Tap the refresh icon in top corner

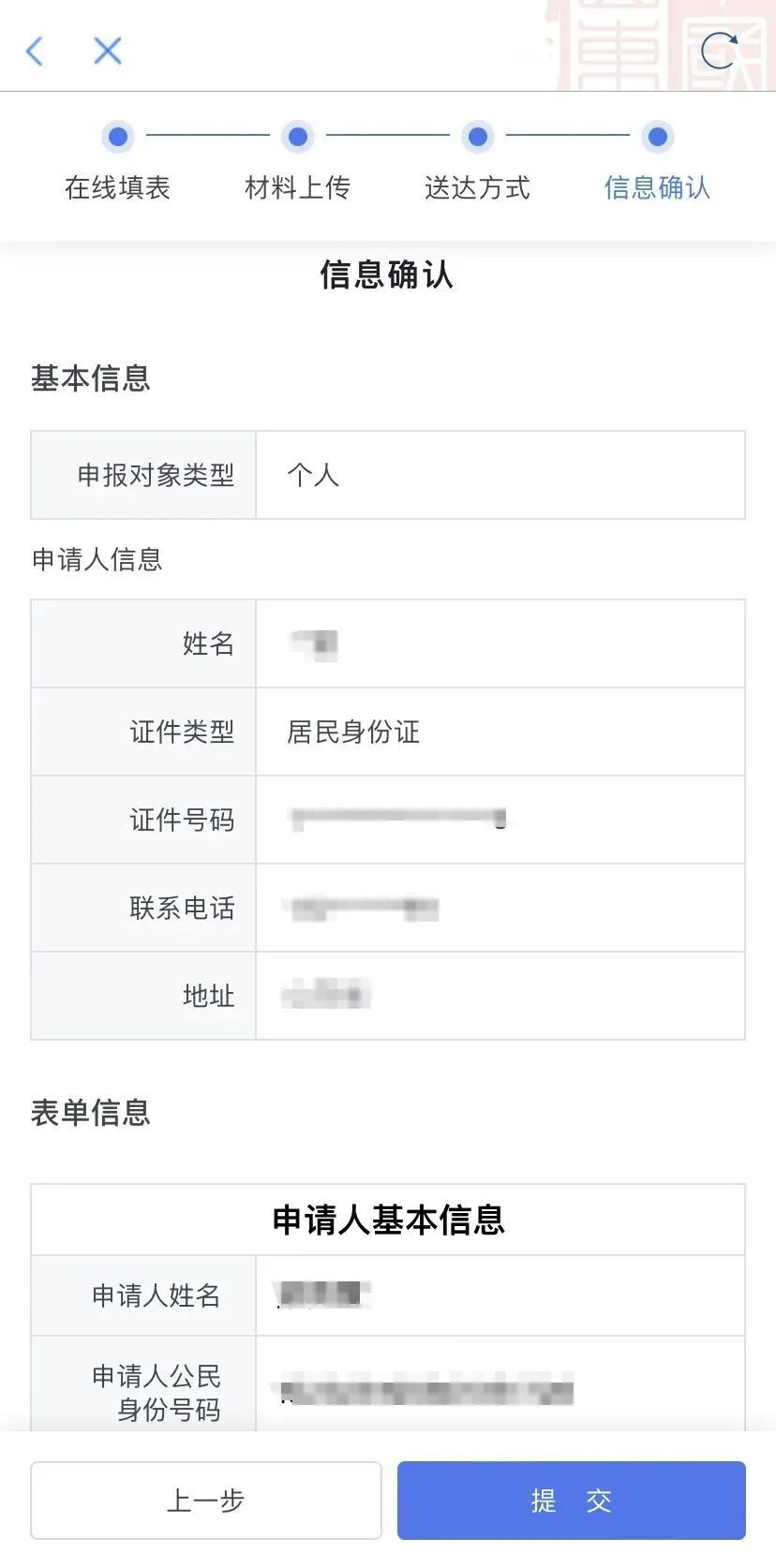[720, 52]
